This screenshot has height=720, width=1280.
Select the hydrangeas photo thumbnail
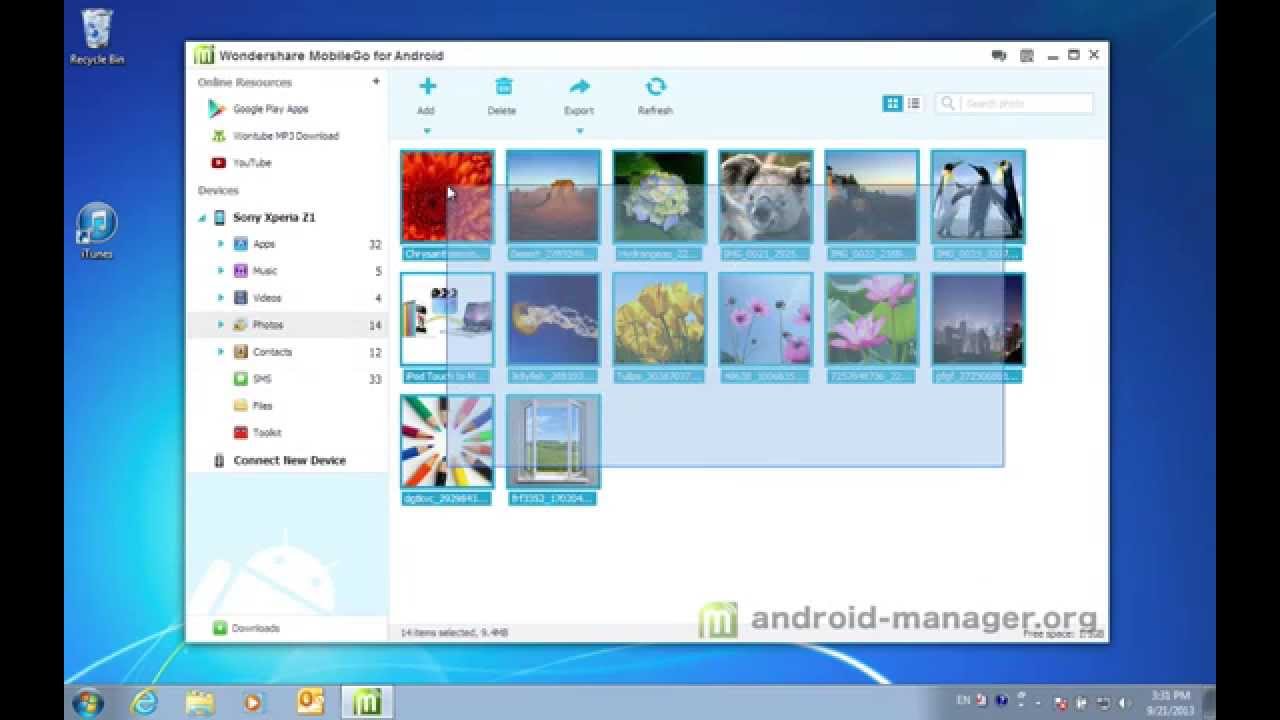point(659,196)
